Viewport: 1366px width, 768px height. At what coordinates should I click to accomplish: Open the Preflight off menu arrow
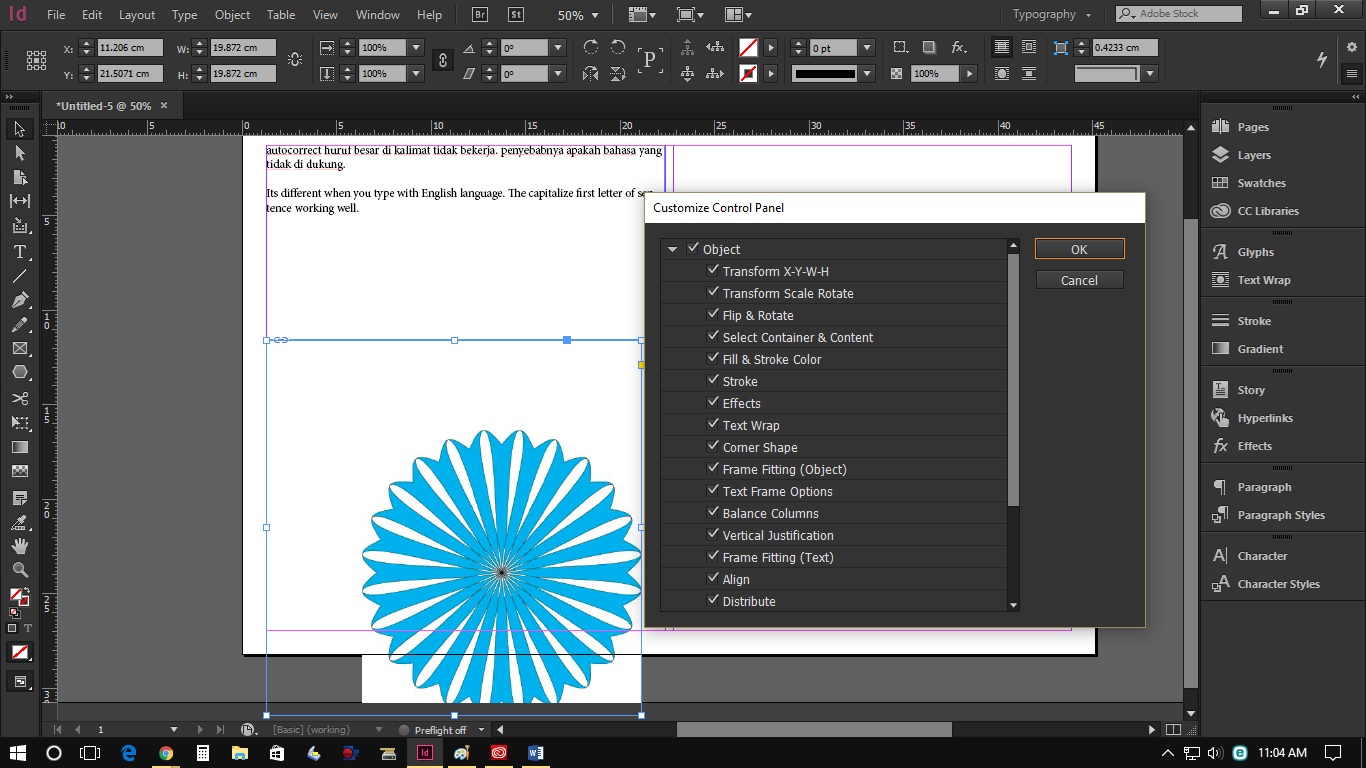[x=482, y=730]
